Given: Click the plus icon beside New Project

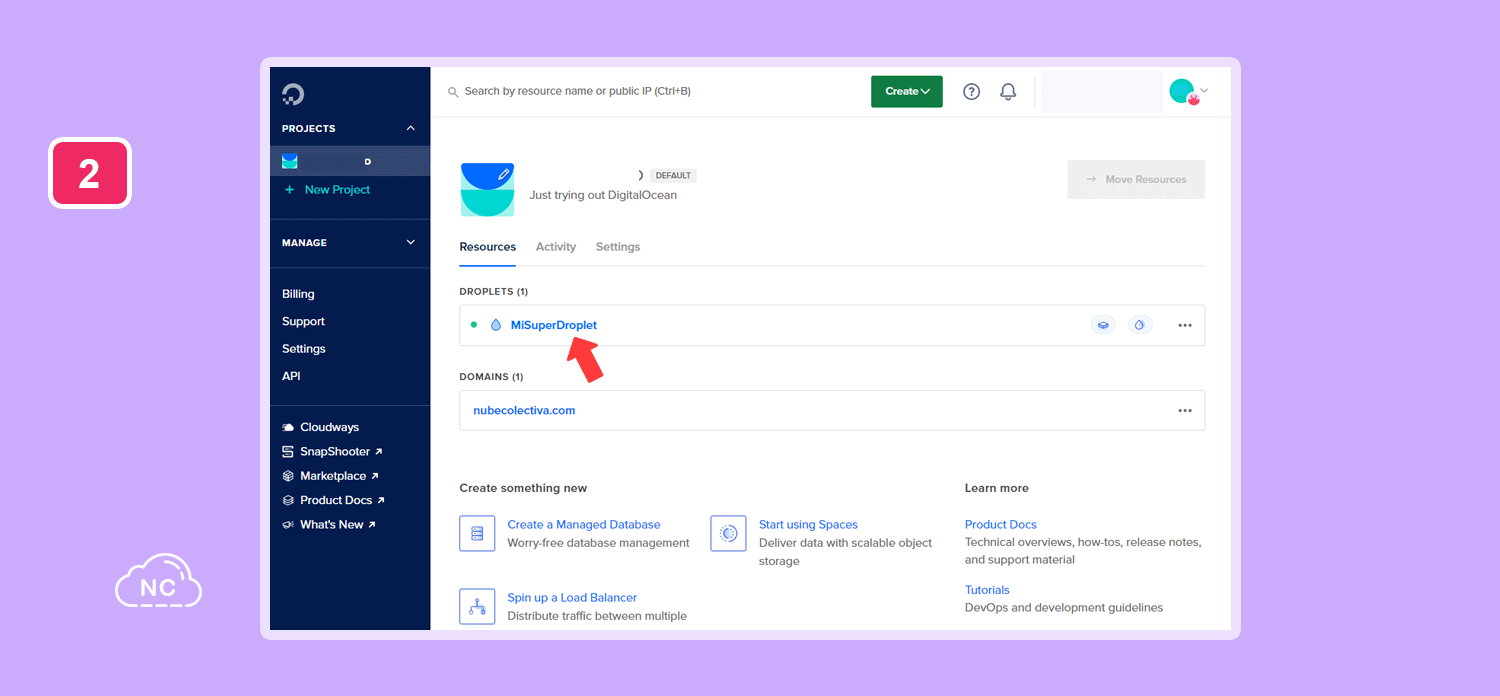Looking at the screenshot, I should [290, 189].
